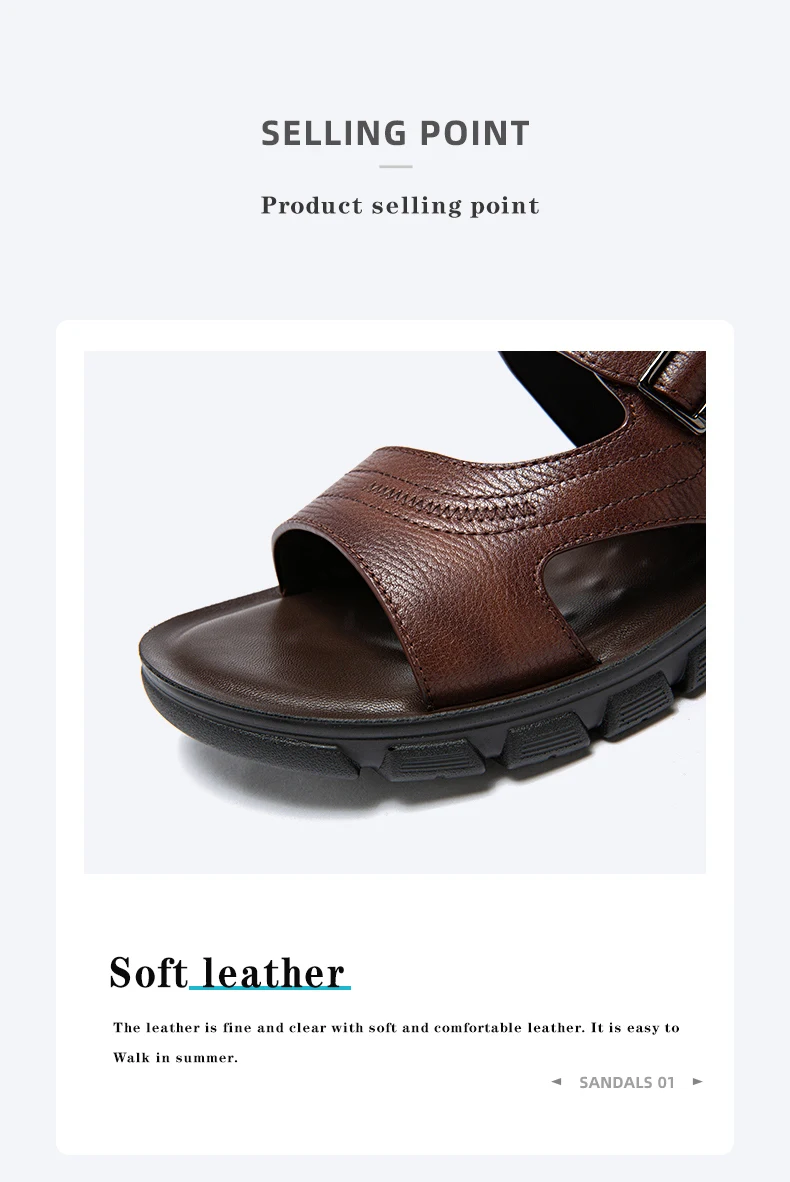This screenshot has width=790, height=1182.
Task: Click the 'Product selling point' subtitle
Action: (400, 206)
